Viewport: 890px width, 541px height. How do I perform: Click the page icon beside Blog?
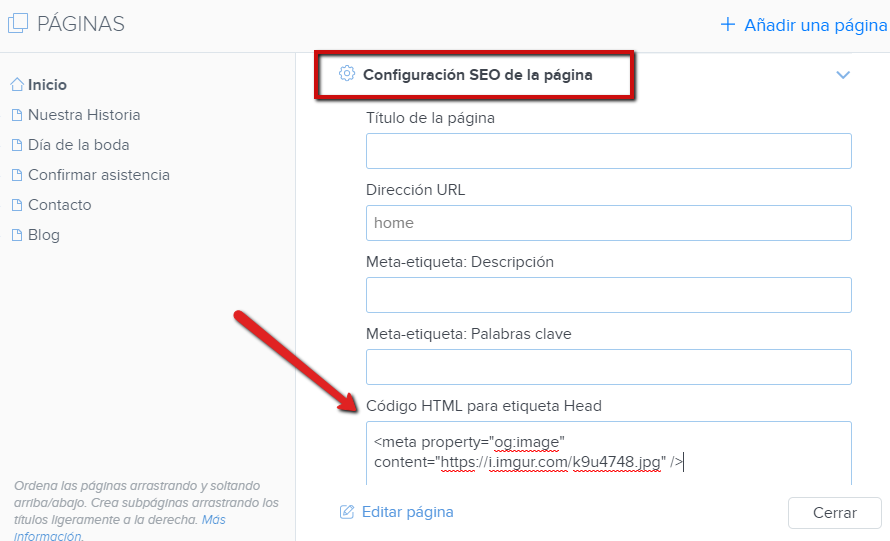(x=17, y=235)
